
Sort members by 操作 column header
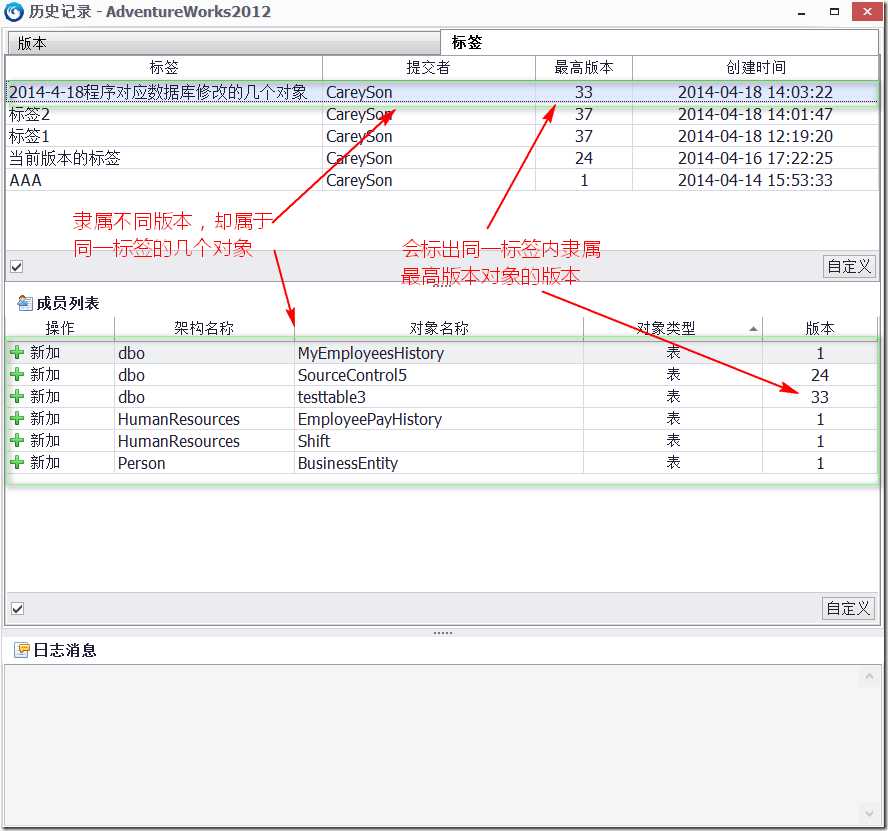pyautogui.click(x=59, y=328)
